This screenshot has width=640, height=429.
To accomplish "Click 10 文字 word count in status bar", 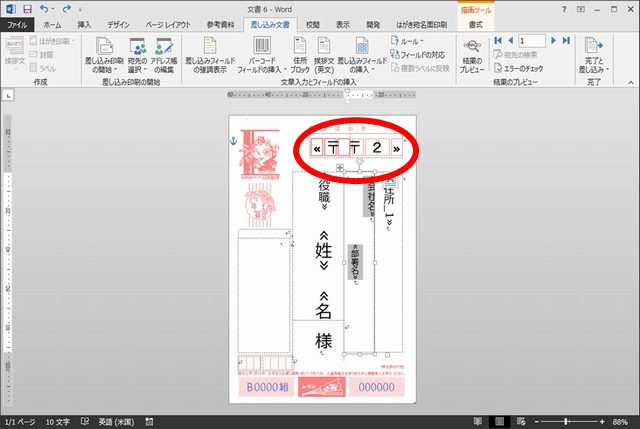I will click(x=57, y=422).
